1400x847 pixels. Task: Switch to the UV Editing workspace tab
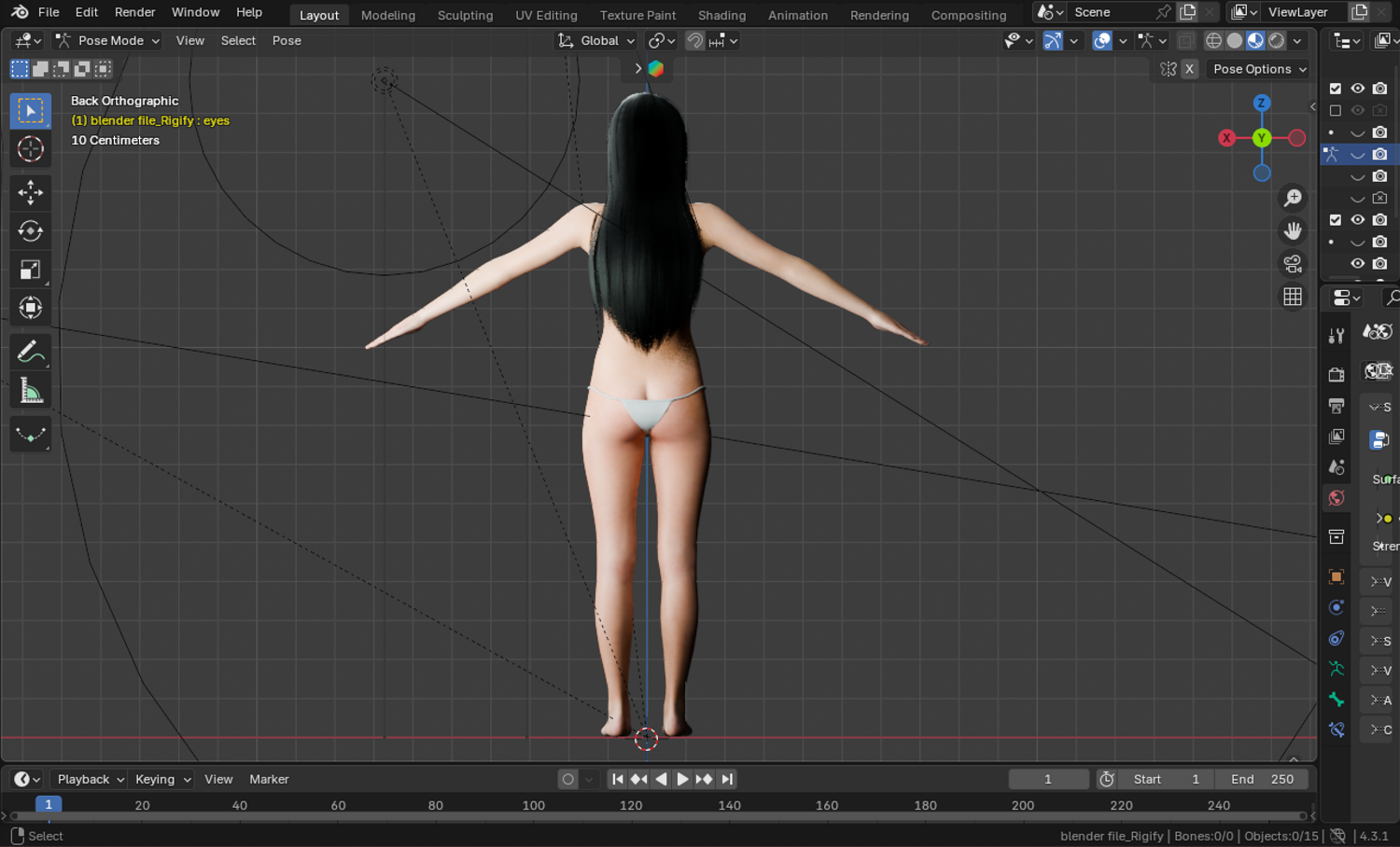[546, 15]
